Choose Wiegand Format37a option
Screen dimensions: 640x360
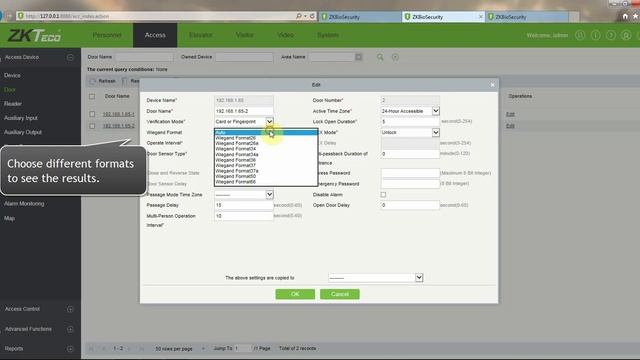point(266,171)
